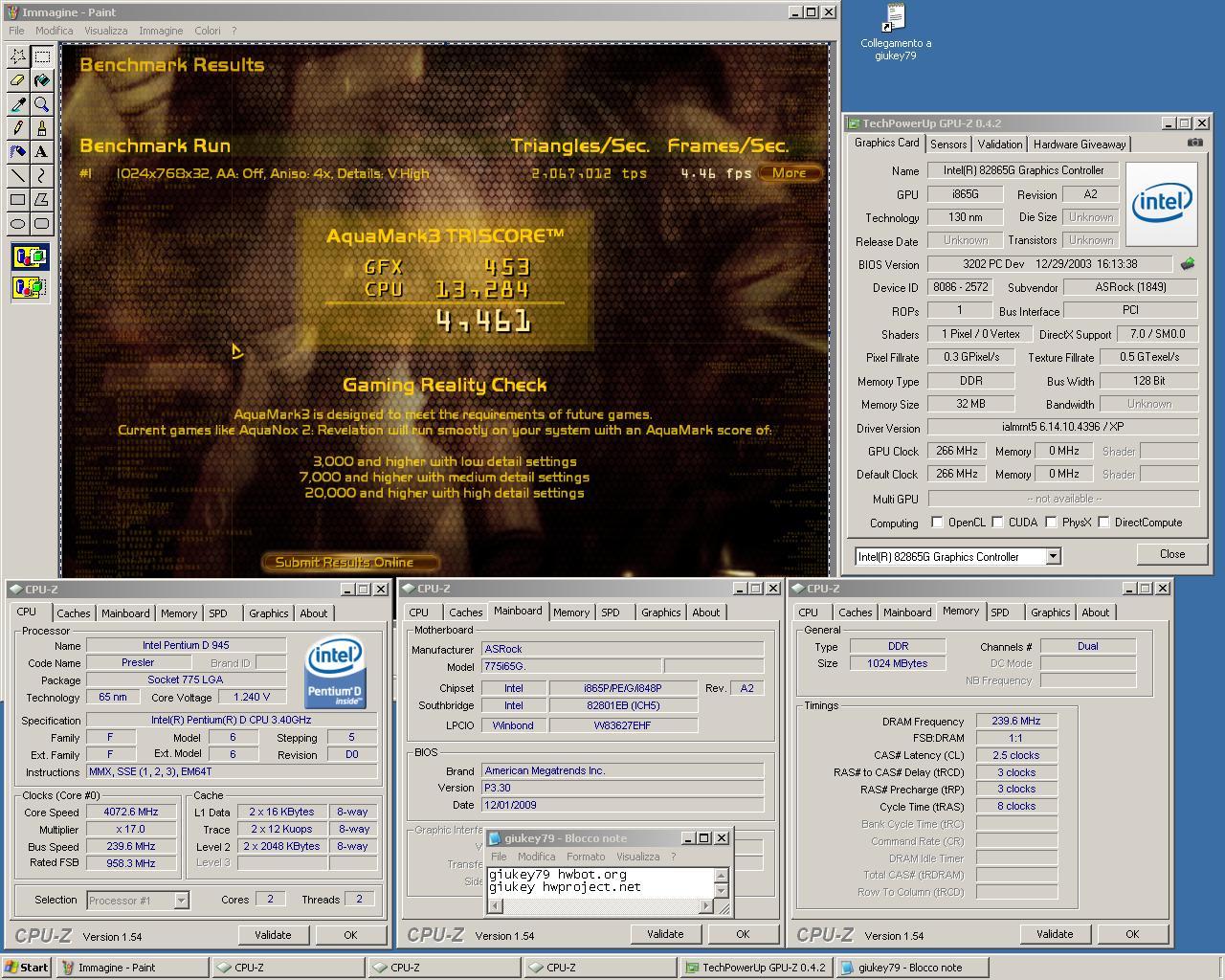Viewport: 1225px width, 980px height.
Task: Open About tab in left CPU-Z window
Action: point(314,613)
